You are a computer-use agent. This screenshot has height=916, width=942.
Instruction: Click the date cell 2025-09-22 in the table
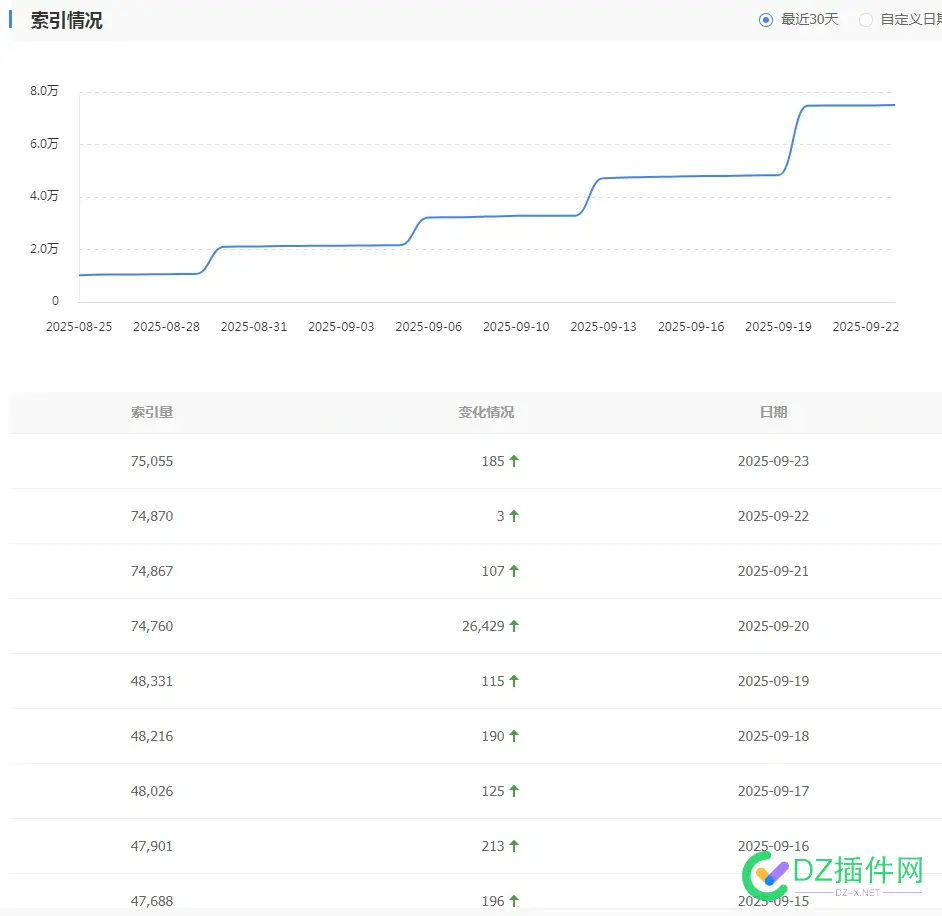tap(773, 517)
